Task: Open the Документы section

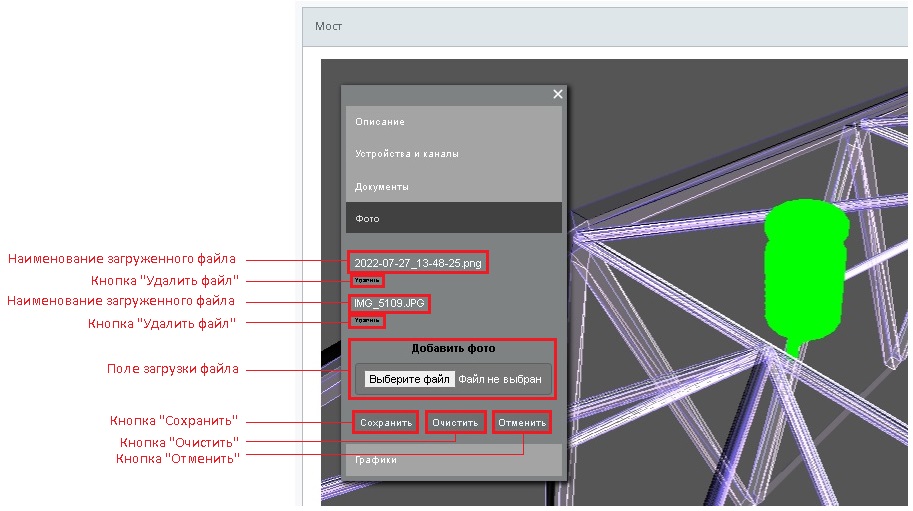Action: coord(453,187)
